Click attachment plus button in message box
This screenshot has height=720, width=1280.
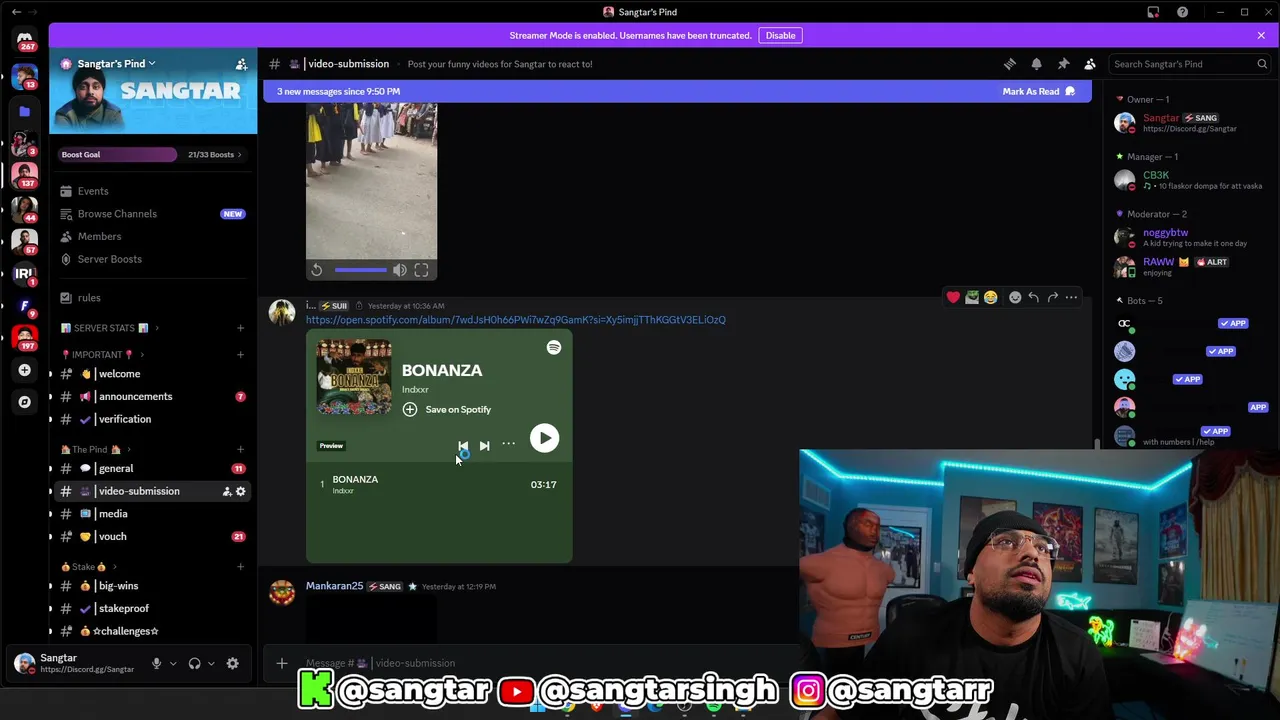click(x=282, y=663)
